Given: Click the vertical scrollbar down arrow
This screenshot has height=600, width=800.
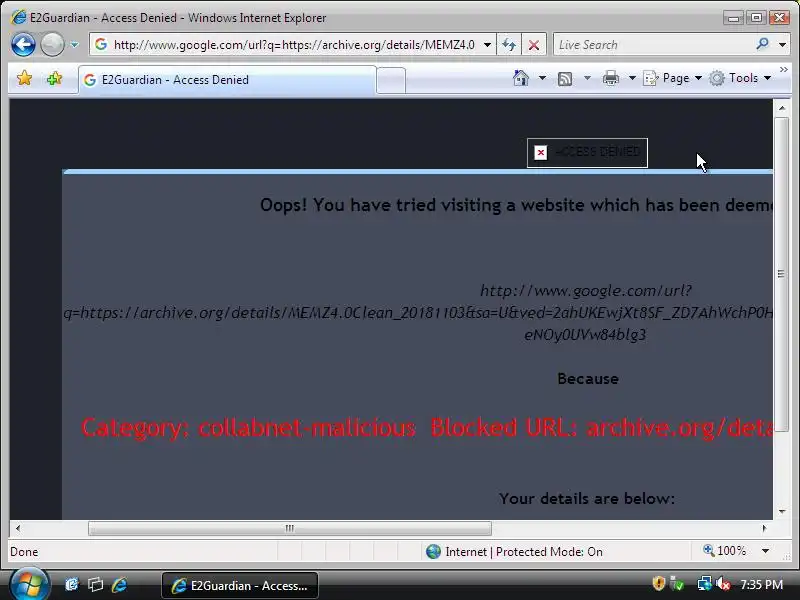Looking at the screenshot, I should pos(782,511).
